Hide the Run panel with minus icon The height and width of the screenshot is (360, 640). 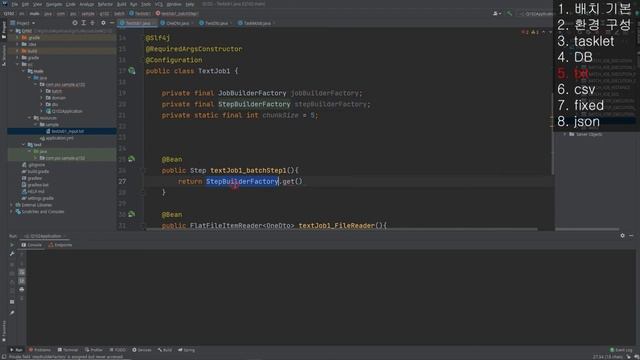click(x=631, y=236)
